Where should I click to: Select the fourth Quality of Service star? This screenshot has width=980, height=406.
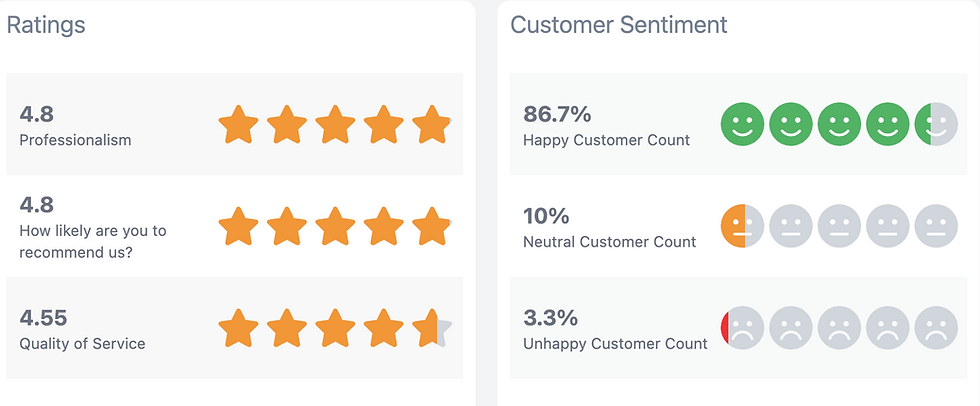click(383, 328)
